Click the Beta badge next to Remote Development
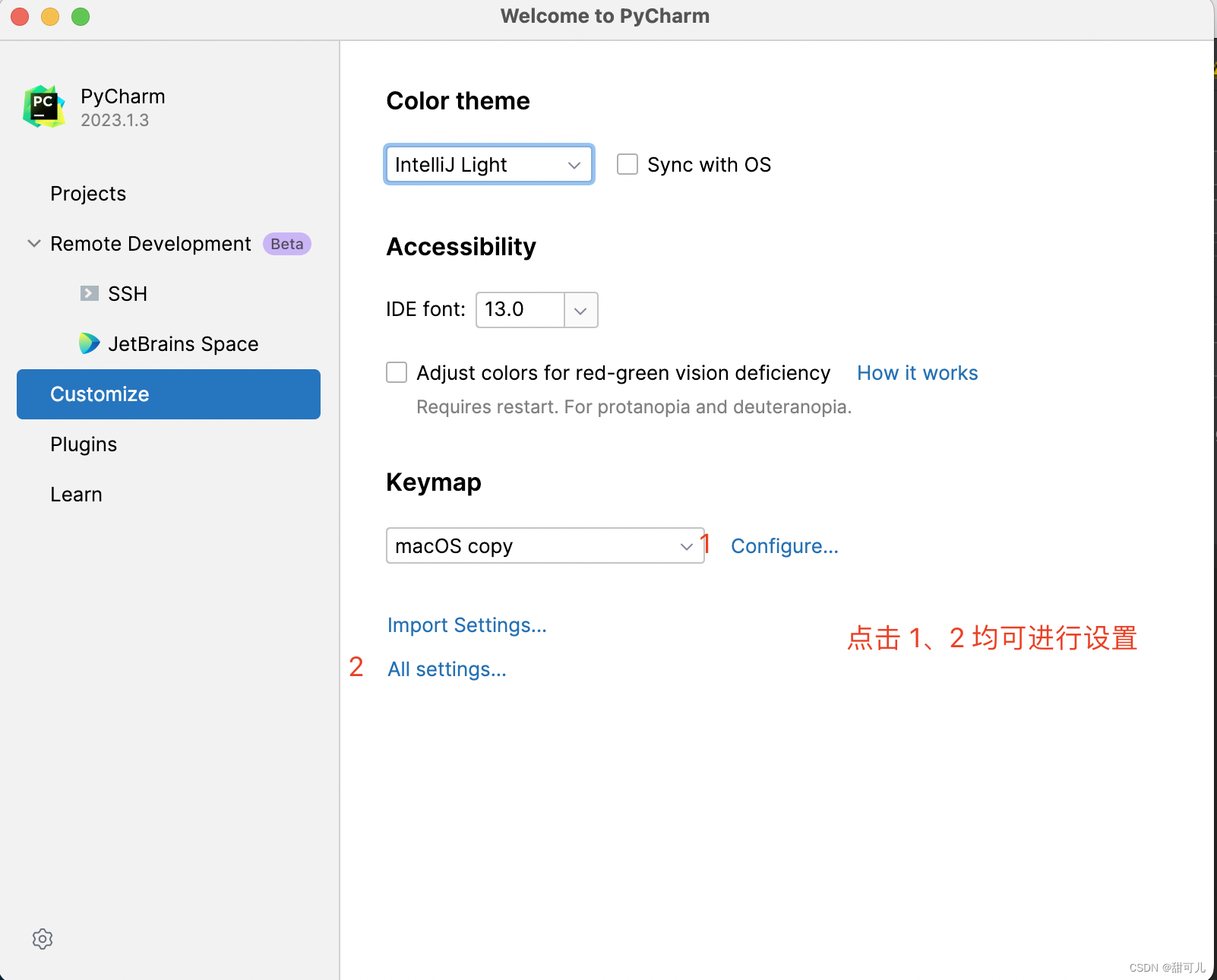This screenshot has width=1217, height=980. [287, 244]
